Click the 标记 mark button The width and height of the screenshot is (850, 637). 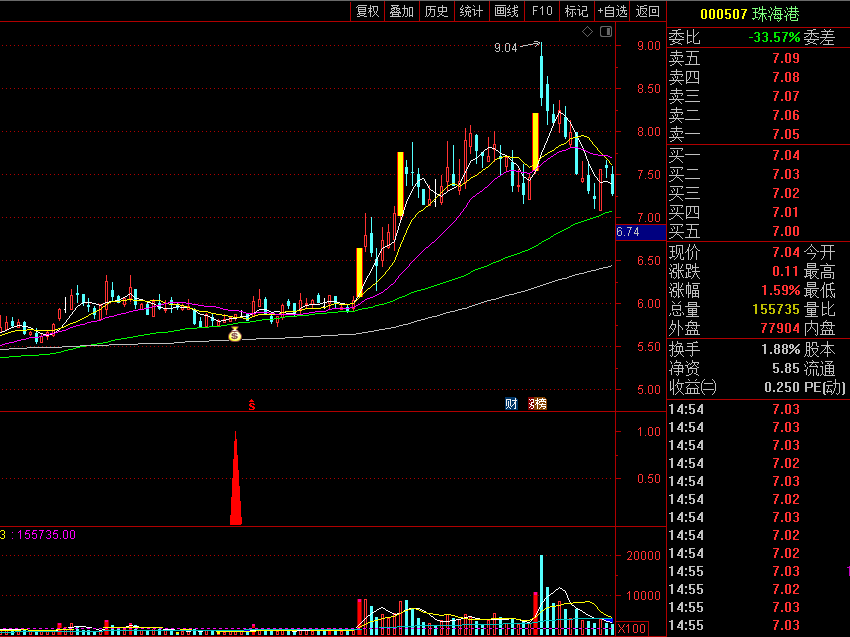576,11
